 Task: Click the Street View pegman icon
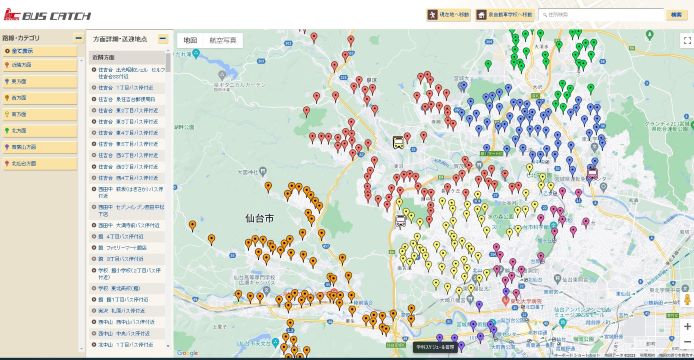[x=687, y=300]
